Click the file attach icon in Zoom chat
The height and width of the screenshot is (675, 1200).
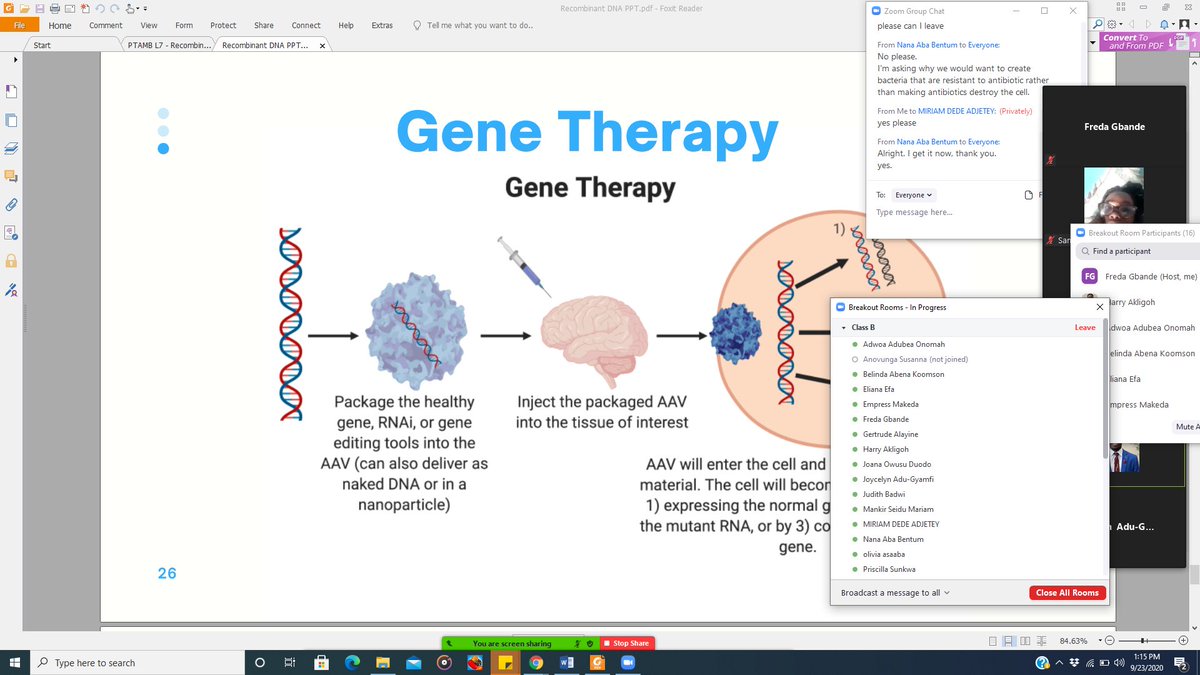[x=1029, y=195]
